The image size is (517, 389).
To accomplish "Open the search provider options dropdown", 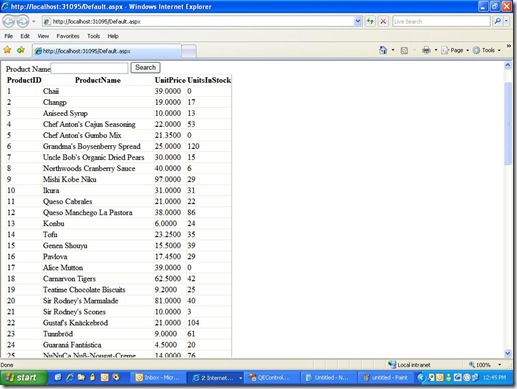I will click(506, 21).
